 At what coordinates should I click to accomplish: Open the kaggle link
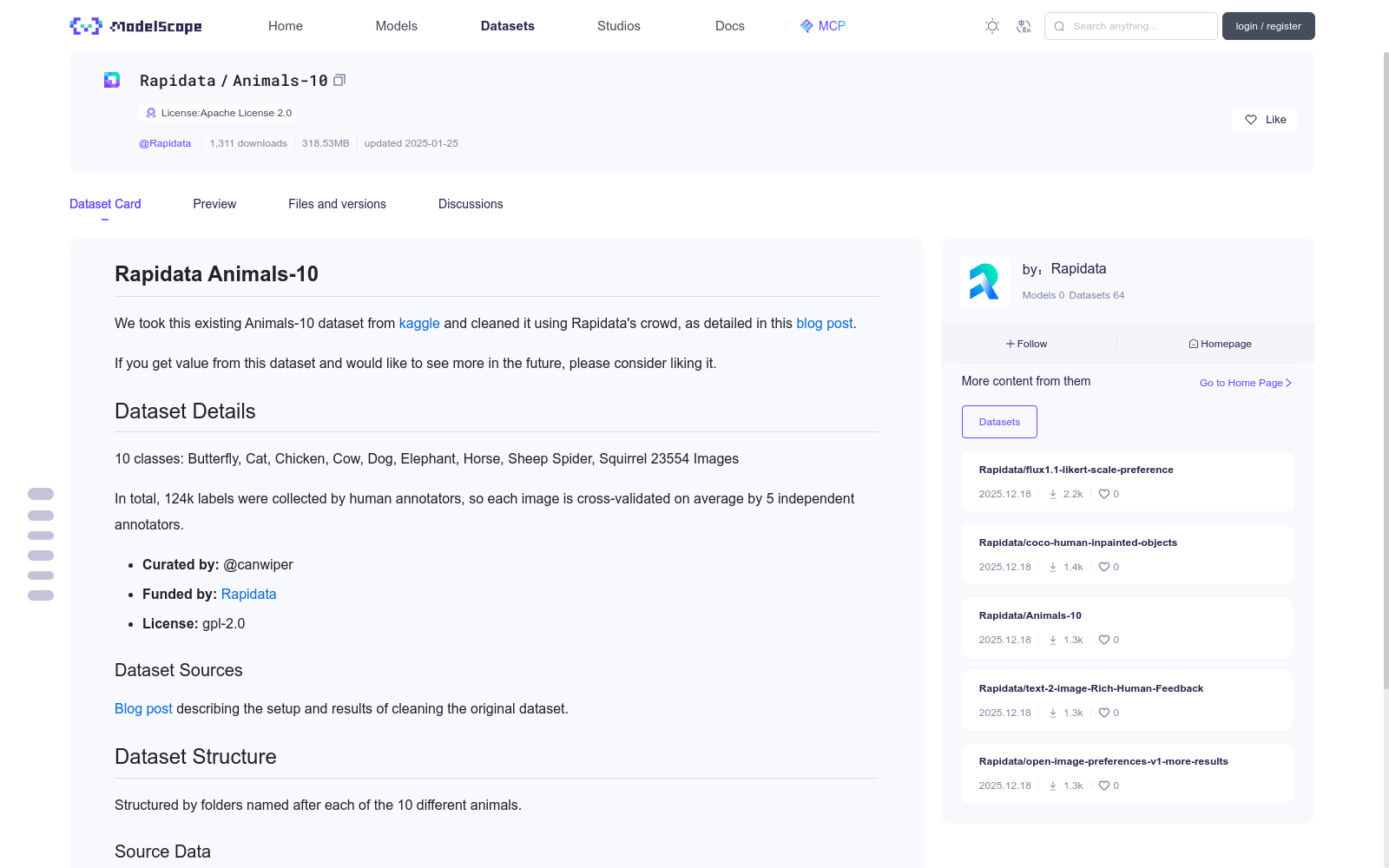[419, 323]
